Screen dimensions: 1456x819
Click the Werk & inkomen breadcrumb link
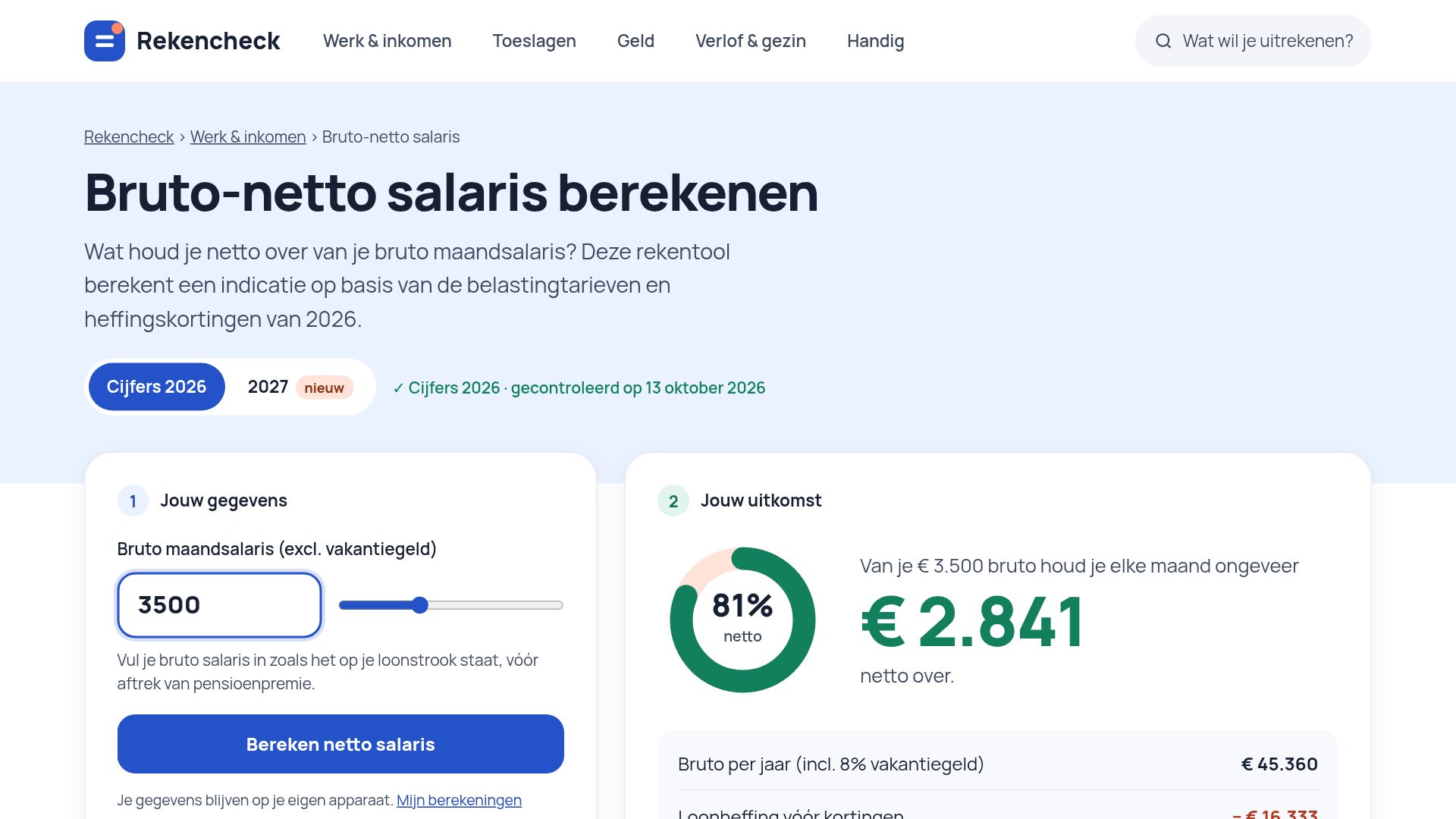pyautogui.click(x=248, y=136)
